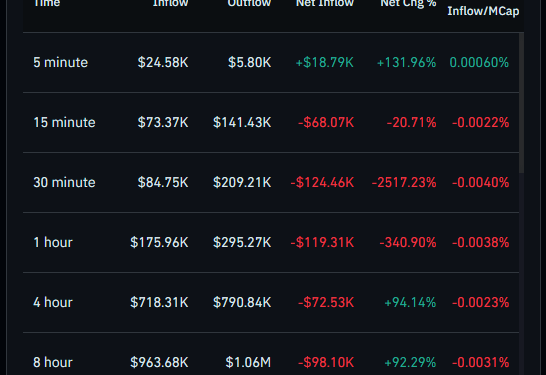The width and height of the screenshot is (546, 375).
Task: Click the -0.0040% Inflow/MCap value
Action: 481,182
